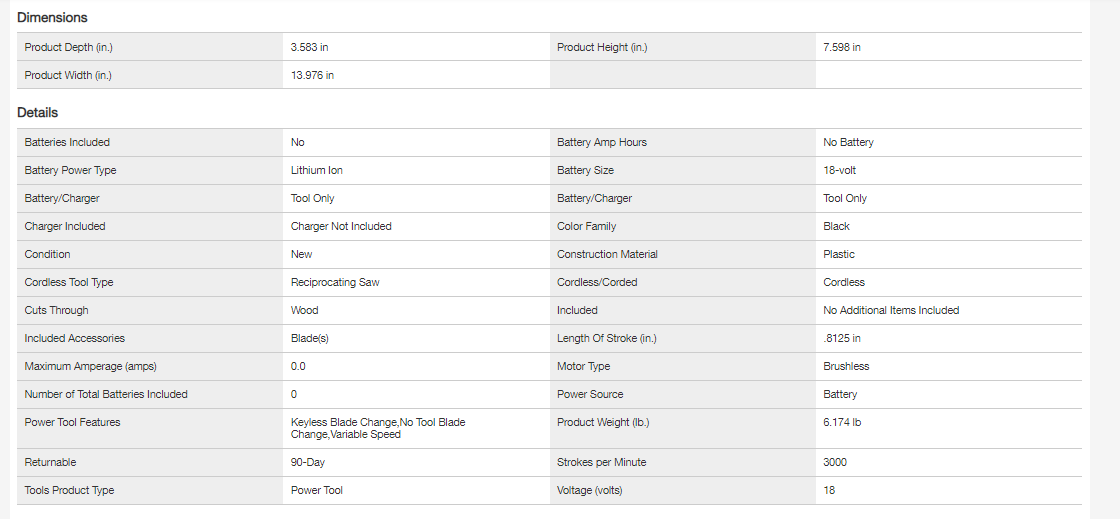Select the 6.174 lb product weight value
This screenshot has height=519, width=1120.
(842, 422)
